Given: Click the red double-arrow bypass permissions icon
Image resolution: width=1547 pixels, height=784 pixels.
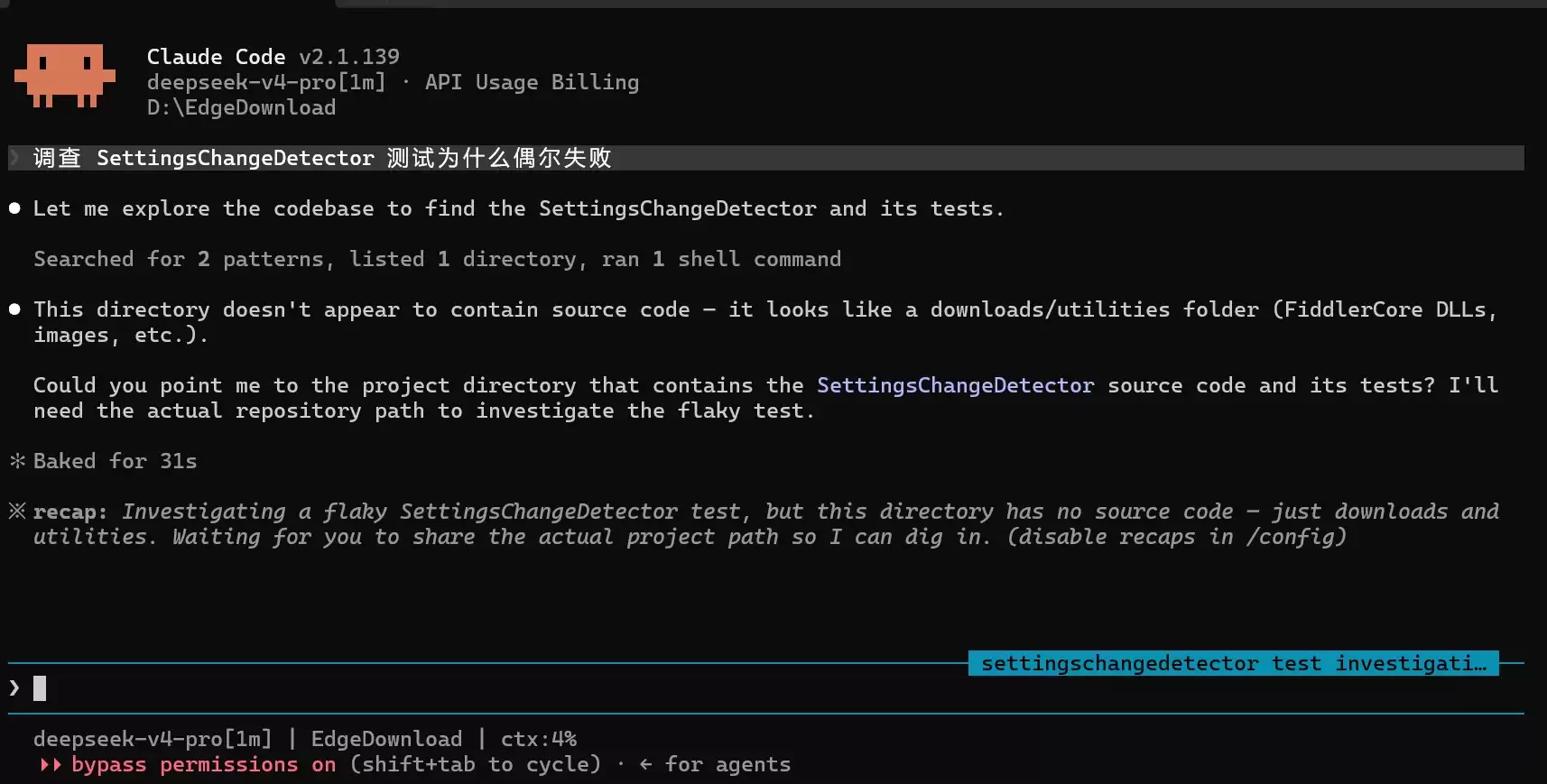Looking at the screenshot, I should click(x=51, y=765).
